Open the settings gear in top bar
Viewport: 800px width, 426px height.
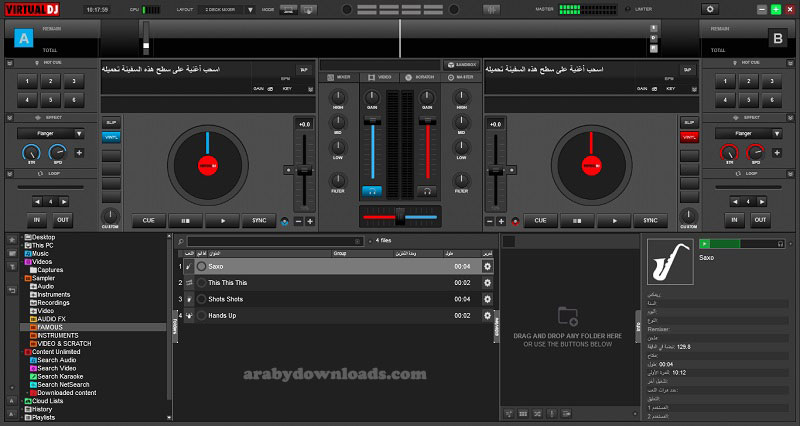coord(710,9)
